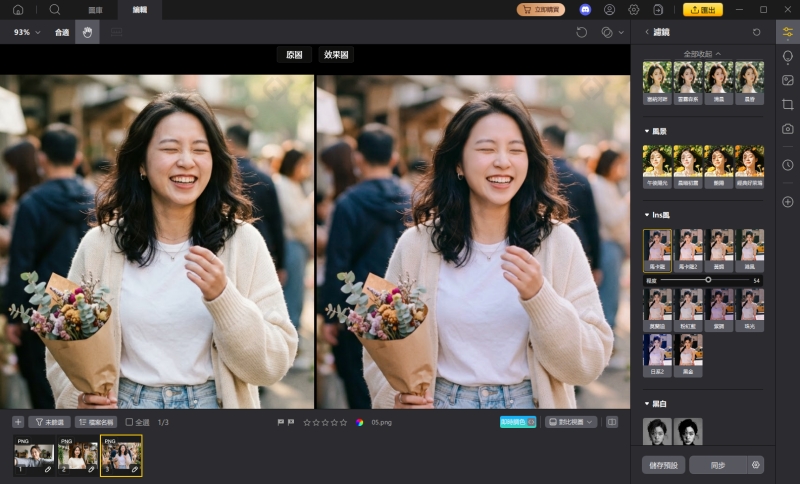Viewport: 800px width, 484px height.
Task: Collapse the 風景 filter section
Action: (646, 131)
